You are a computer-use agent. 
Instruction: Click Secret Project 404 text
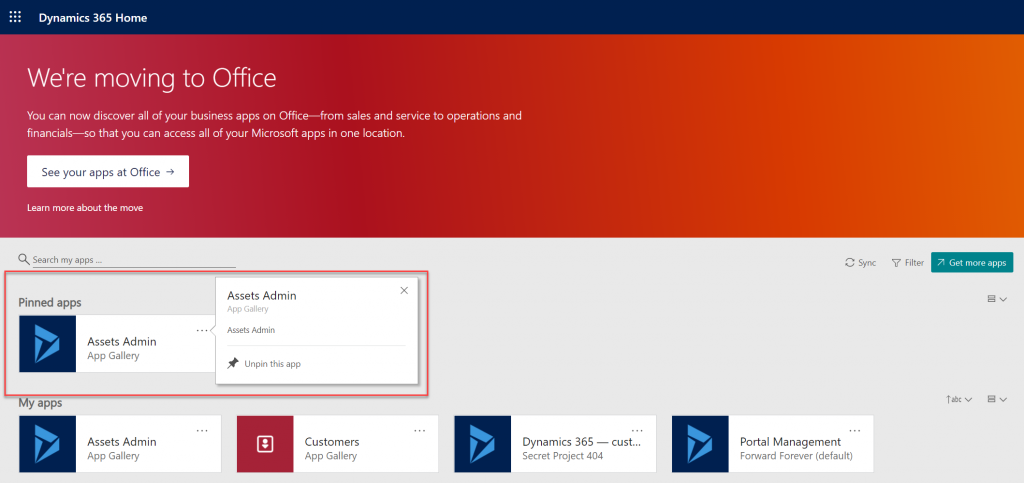pos(563,456)
